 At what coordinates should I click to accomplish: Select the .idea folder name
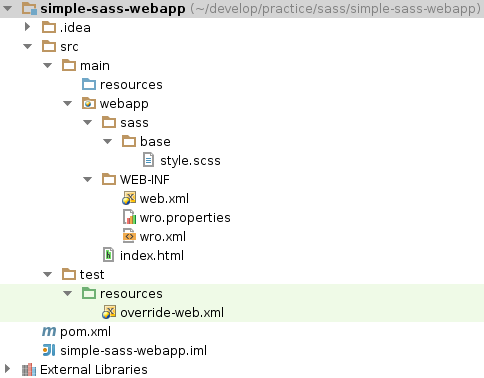75,27
